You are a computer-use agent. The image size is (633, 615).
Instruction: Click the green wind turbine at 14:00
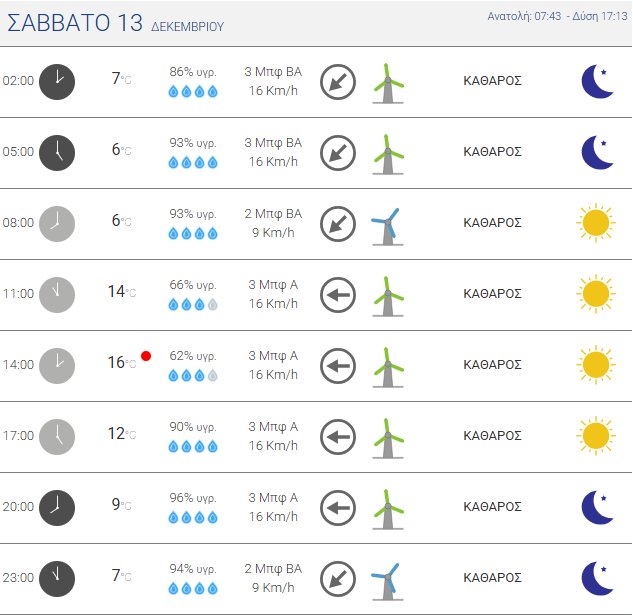click(x=387, y=366)
